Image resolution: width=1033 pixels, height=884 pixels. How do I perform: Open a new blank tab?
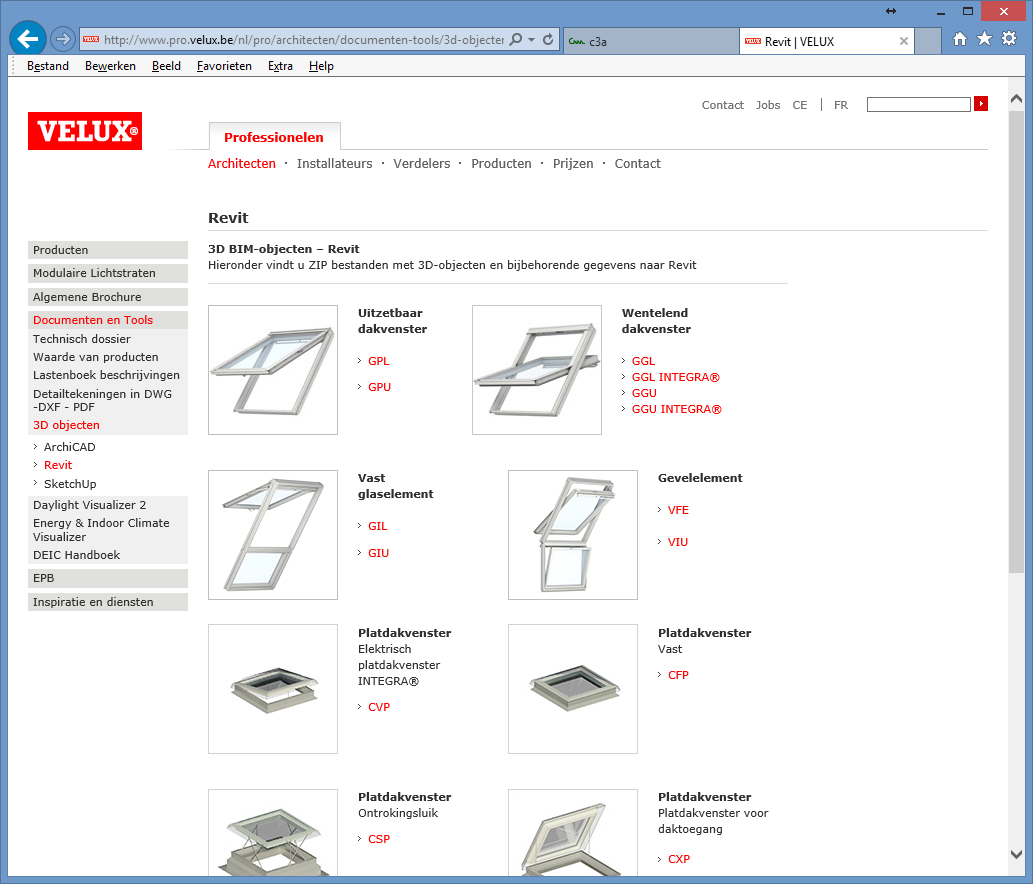click(928, 41)
